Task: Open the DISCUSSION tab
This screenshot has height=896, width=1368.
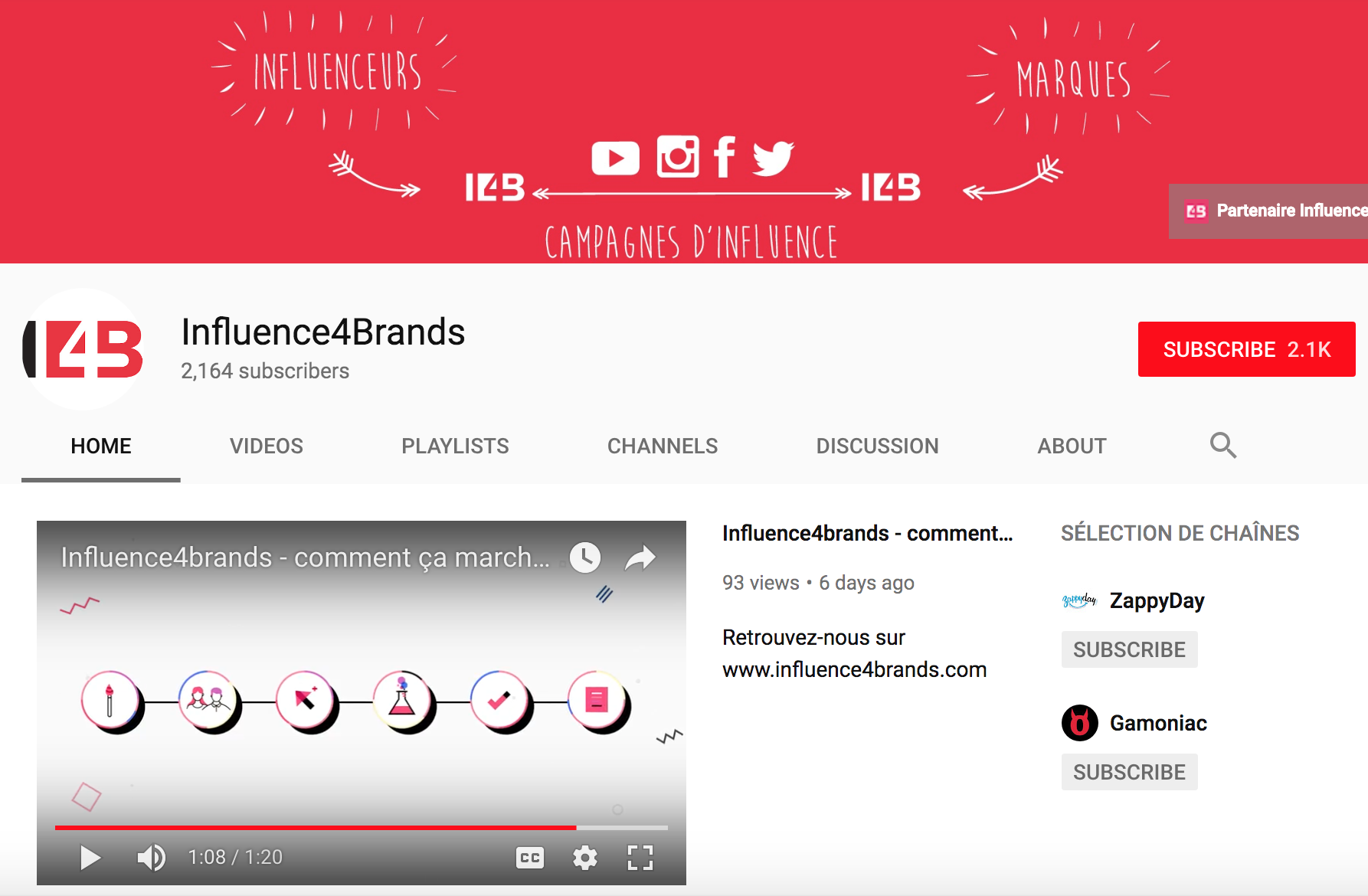Action: (877, 446)
